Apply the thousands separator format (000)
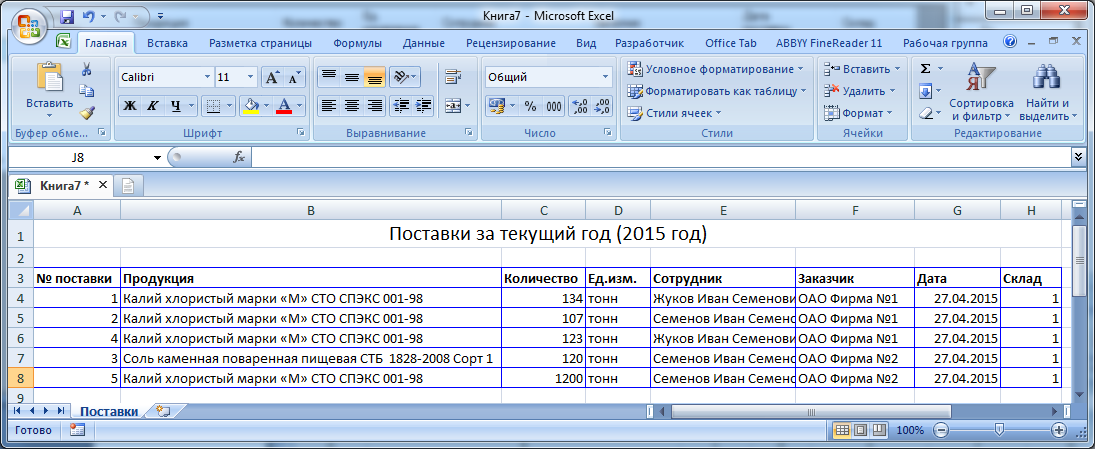The image size is (1095, 449). pos(554,106)
